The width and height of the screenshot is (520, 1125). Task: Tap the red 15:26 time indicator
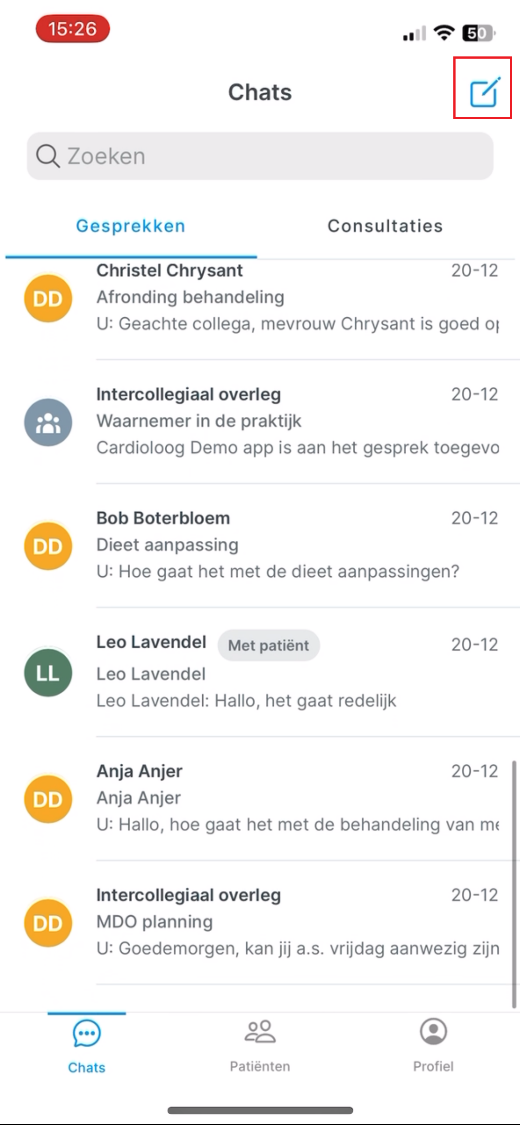[x=72, y=29]
